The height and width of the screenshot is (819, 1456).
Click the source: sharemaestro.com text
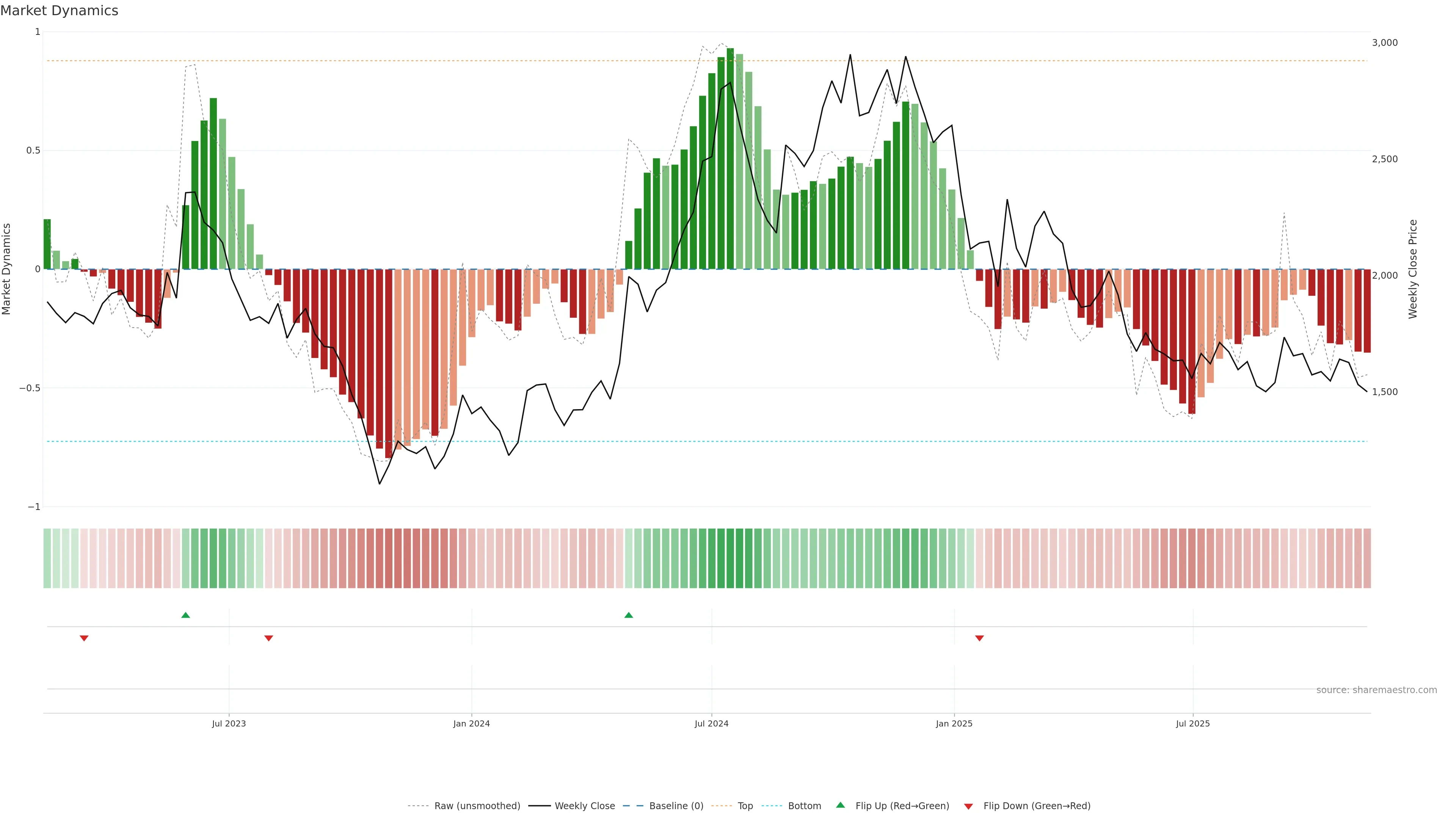click(x=1376, y=690)
